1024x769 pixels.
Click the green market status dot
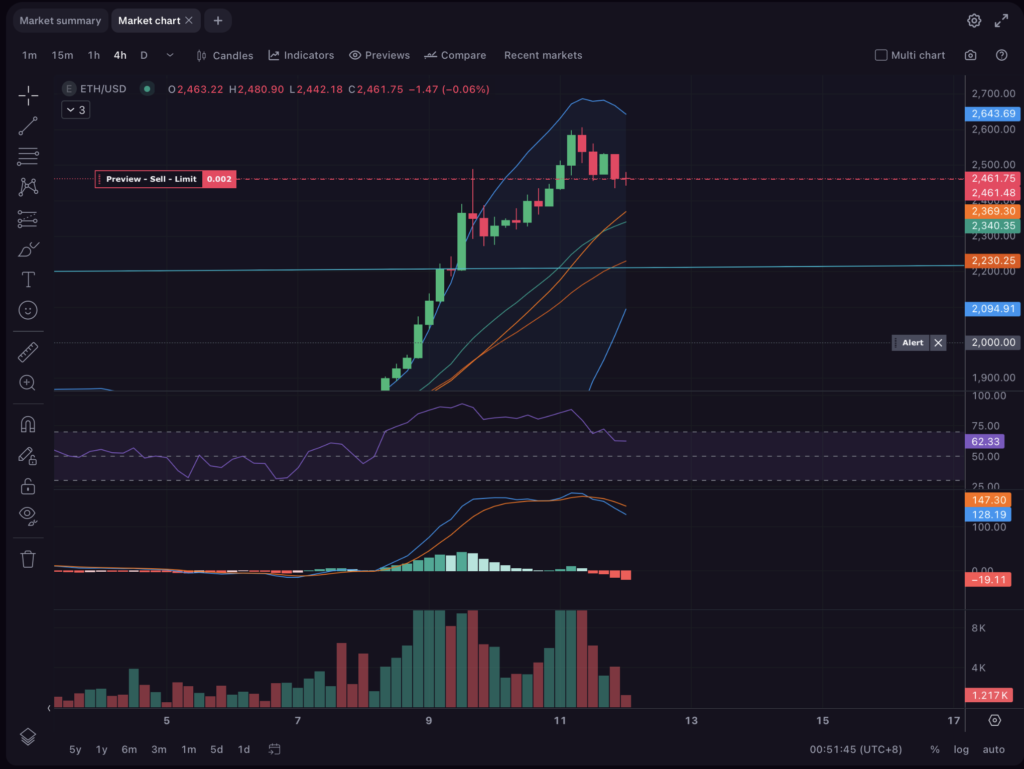[147, 89]
